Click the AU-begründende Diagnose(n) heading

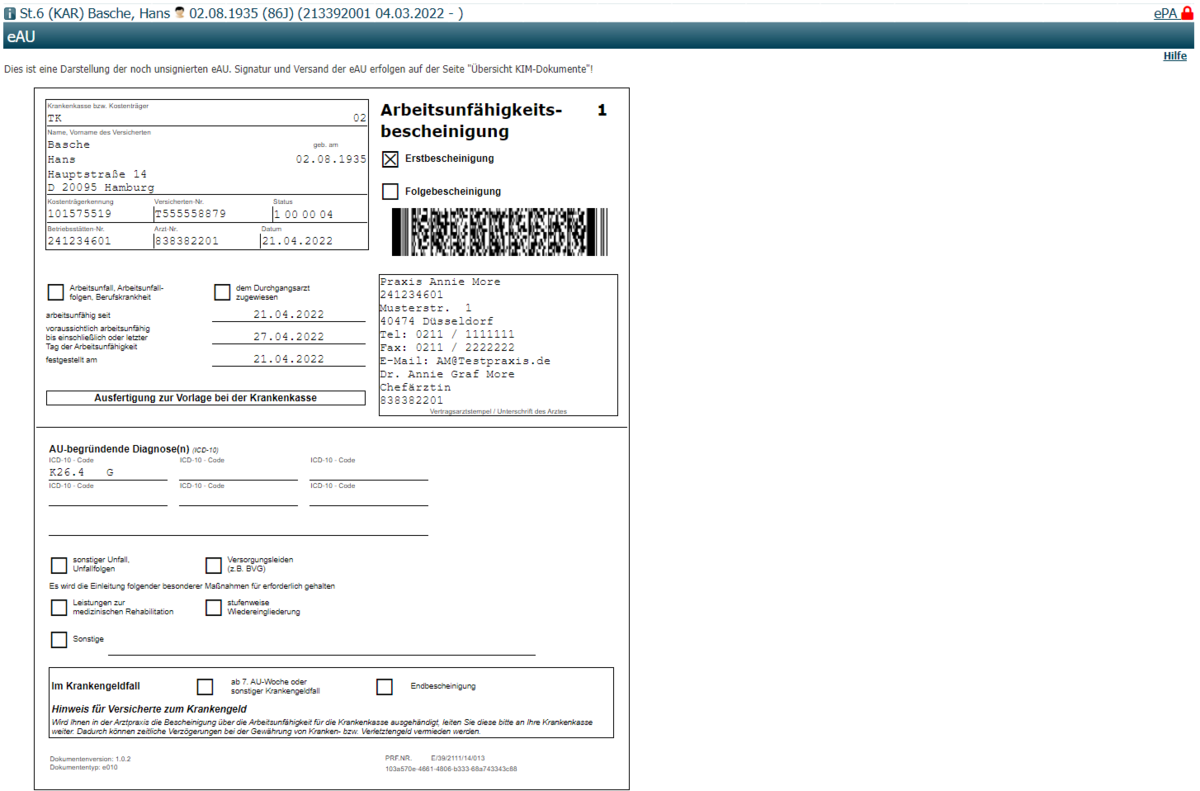pyautogui.click(x=119, y=449)
